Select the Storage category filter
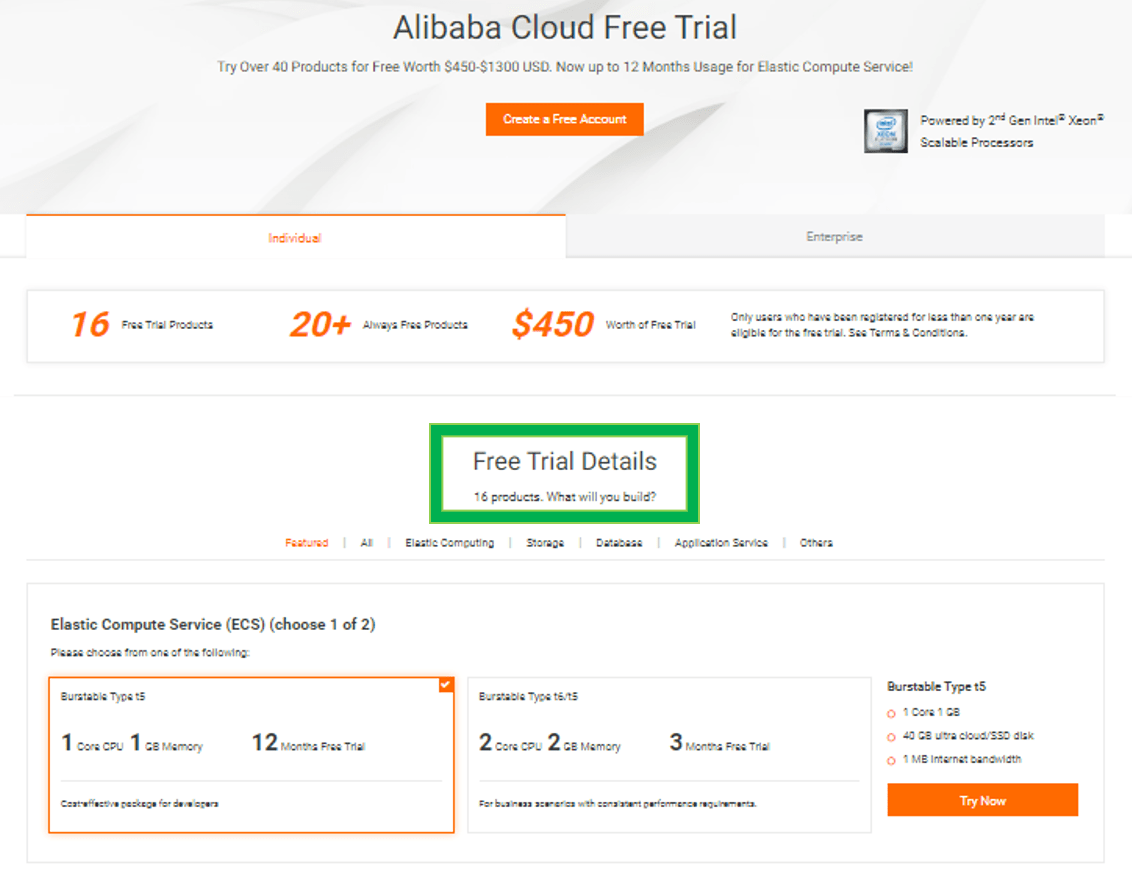1132x871 pixels. (x=544, y=542)
